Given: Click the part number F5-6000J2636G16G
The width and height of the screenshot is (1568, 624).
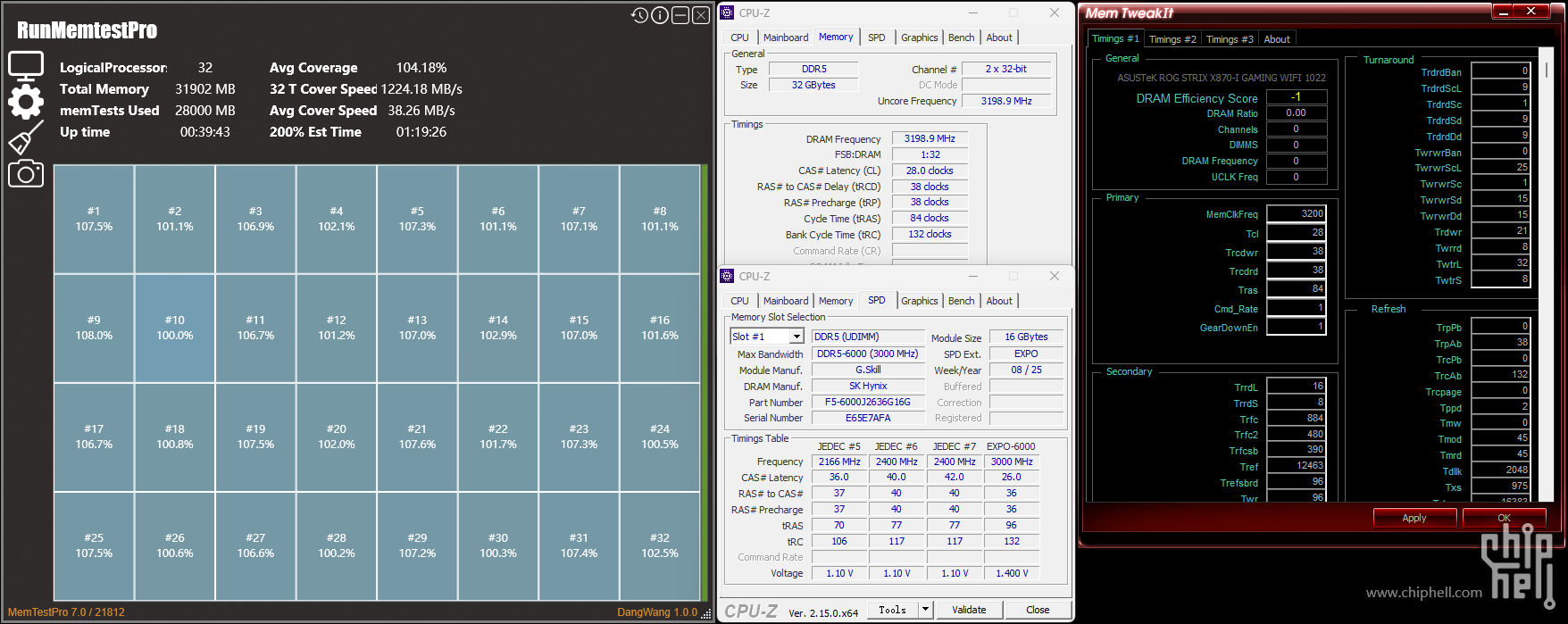Looking at the screenshot, I should pos(868,403).
